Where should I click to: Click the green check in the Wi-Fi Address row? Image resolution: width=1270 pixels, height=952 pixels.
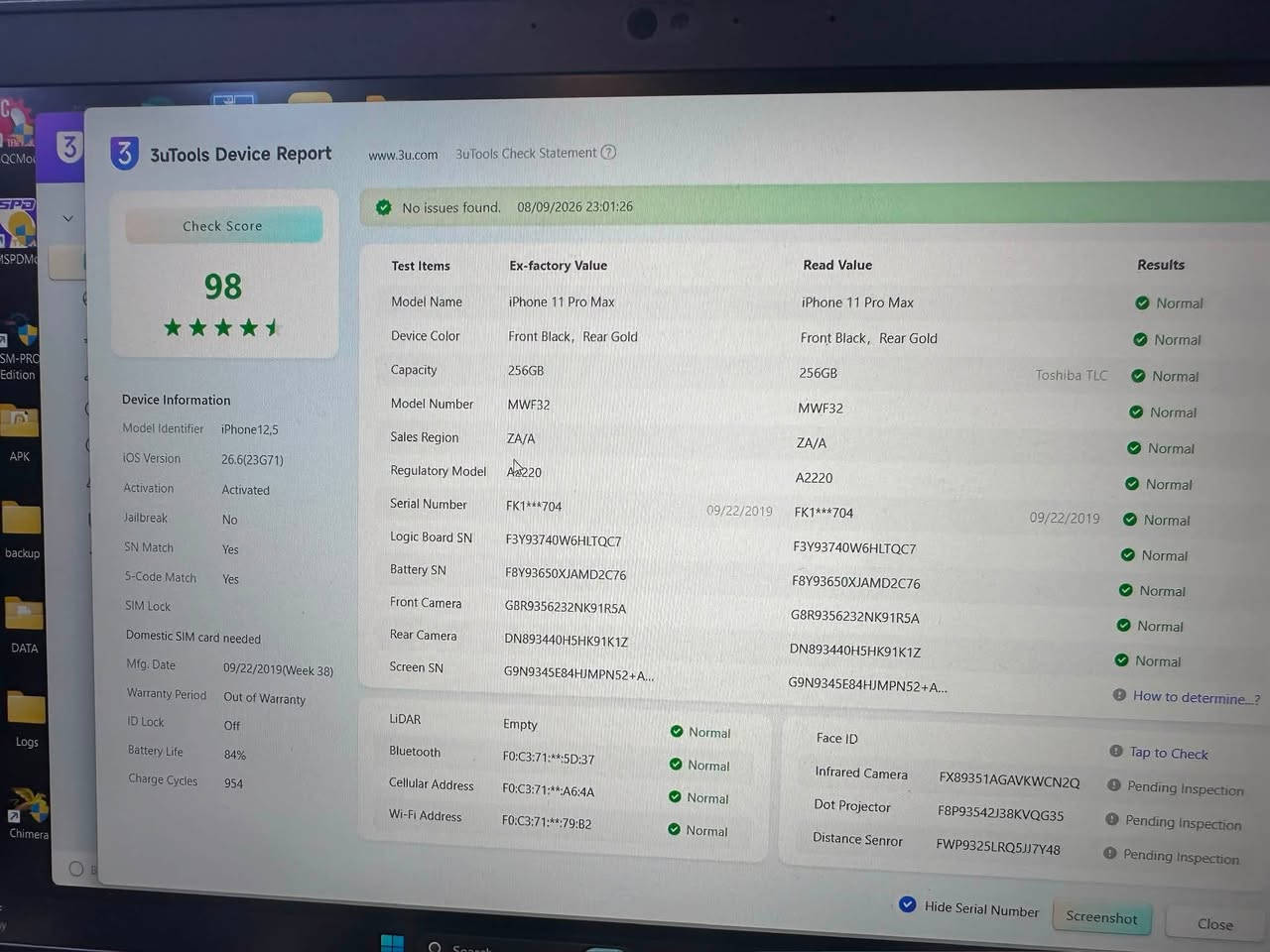[x=675, y=829]
